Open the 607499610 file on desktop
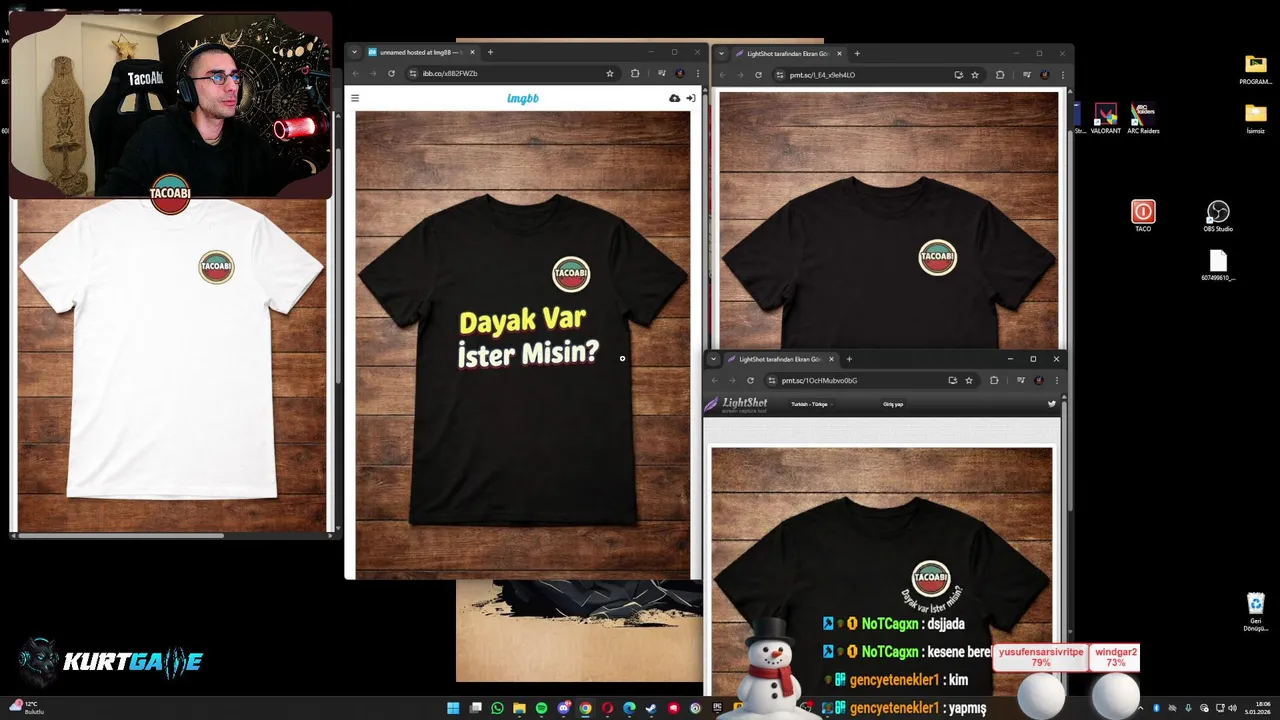Viewport: 1280px width, 720px height. click(x=1218, y=264)
